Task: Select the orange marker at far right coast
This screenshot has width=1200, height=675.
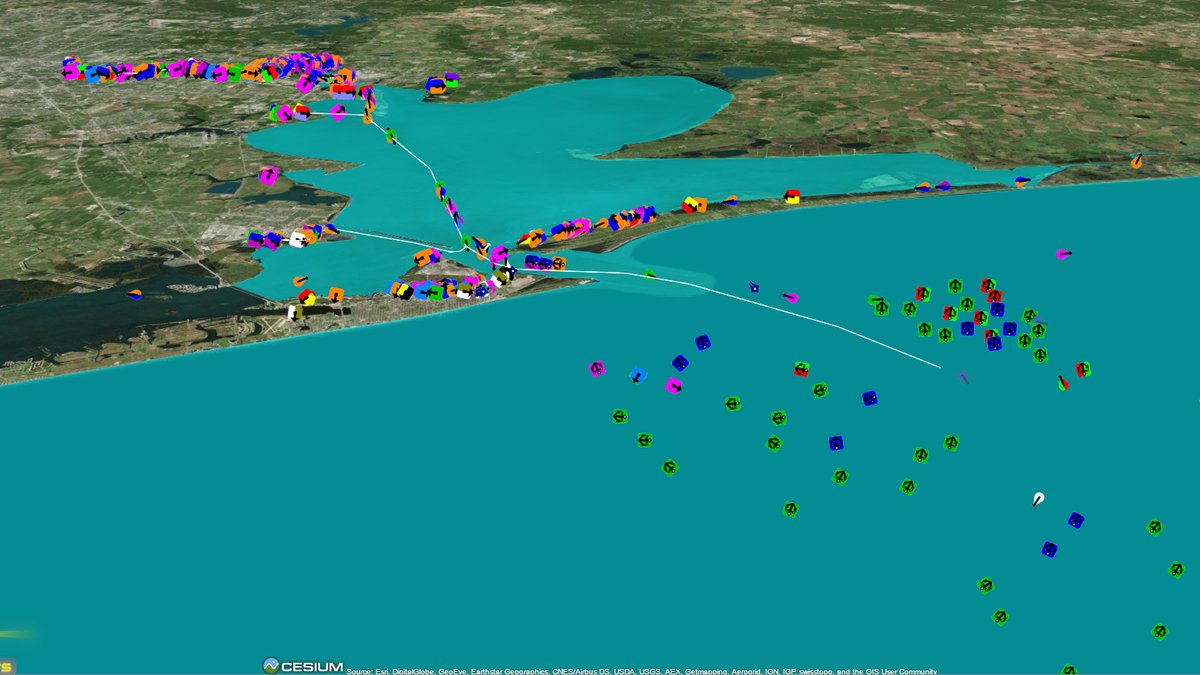Action: [1136, 160]
